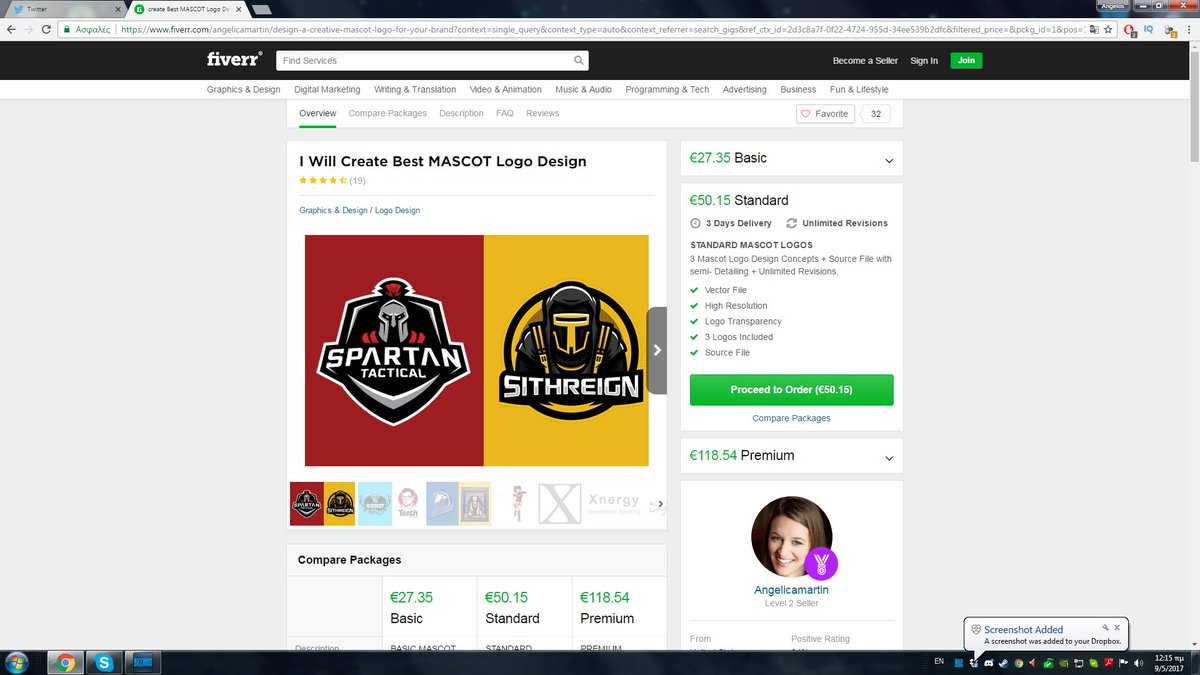
Task: Bookmark page with the star icon
Action: point(1110,30)
